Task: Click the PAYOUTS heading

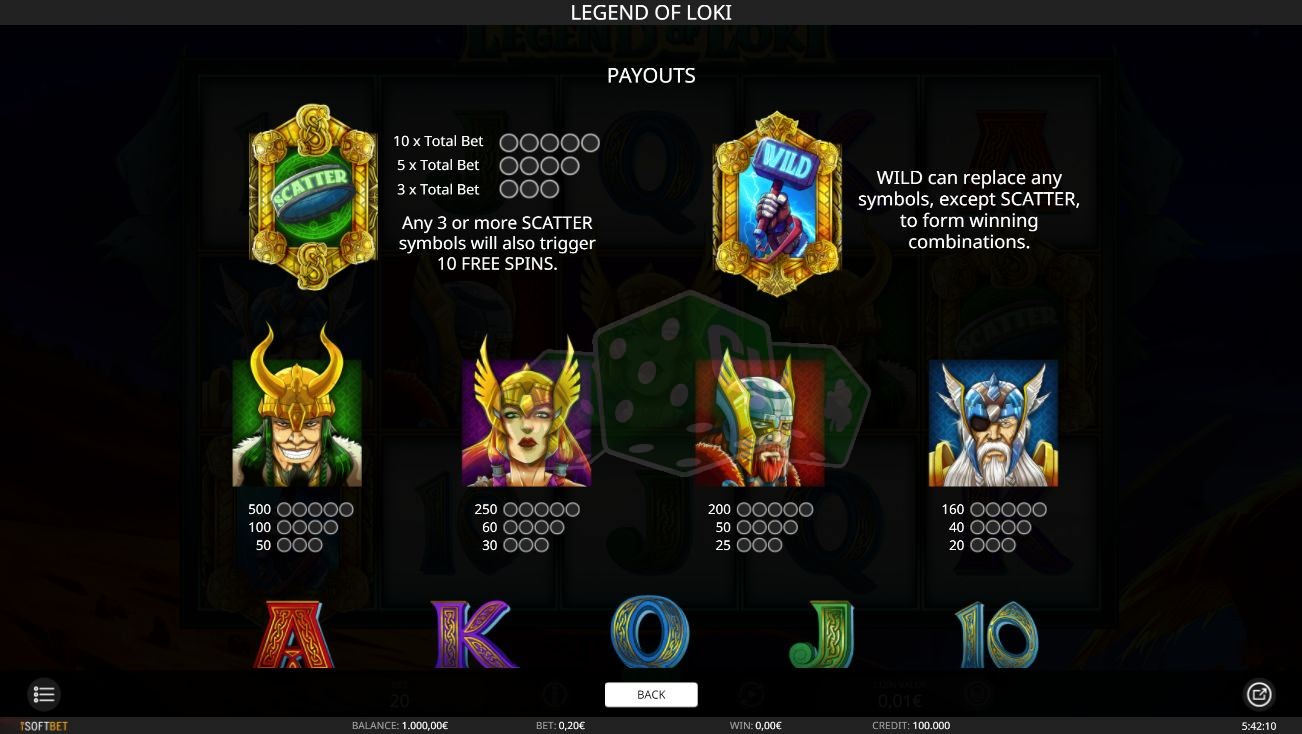Action: pyautogui.click(x=651, y=75)
